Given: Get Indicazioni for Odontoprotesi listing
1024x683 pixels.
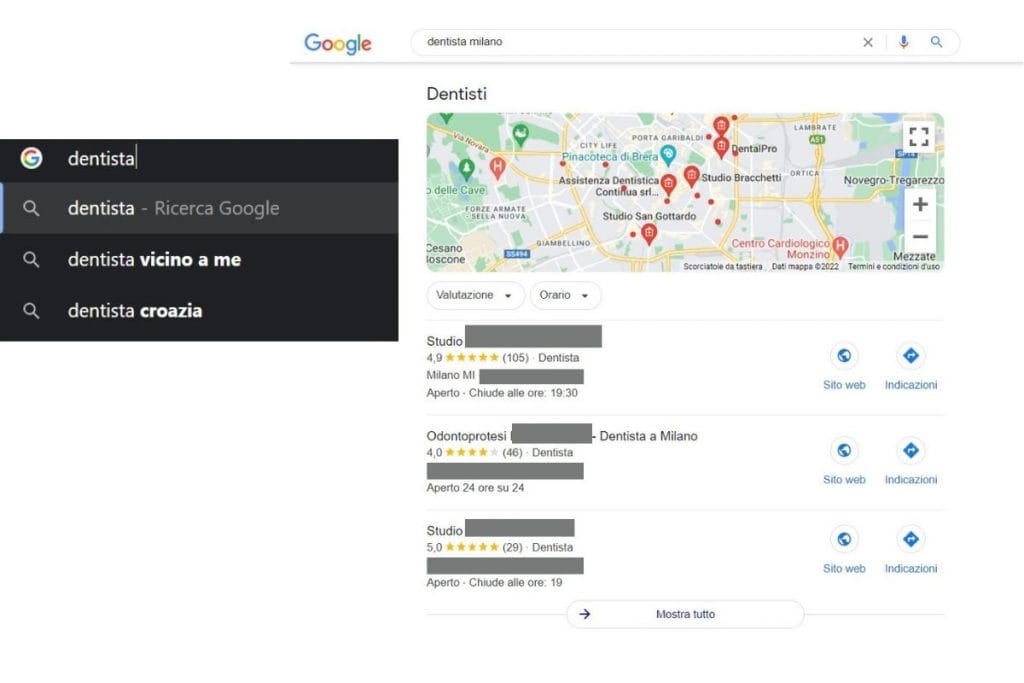Looking at the screenshot, I should (910, 462).
